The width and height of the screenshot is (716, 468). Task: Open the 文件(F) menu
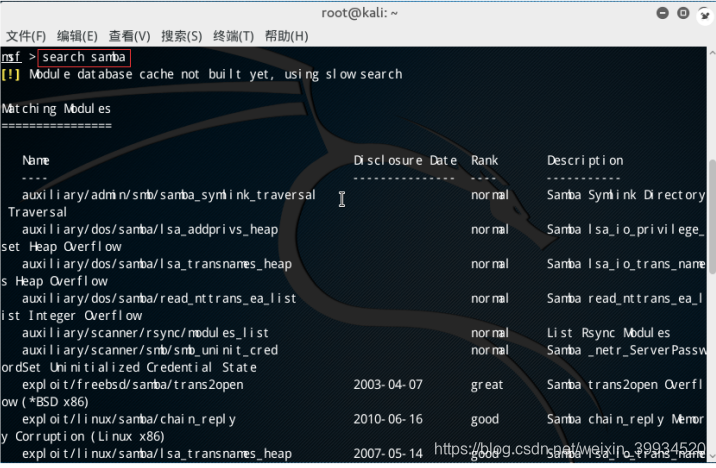[26, 36]
